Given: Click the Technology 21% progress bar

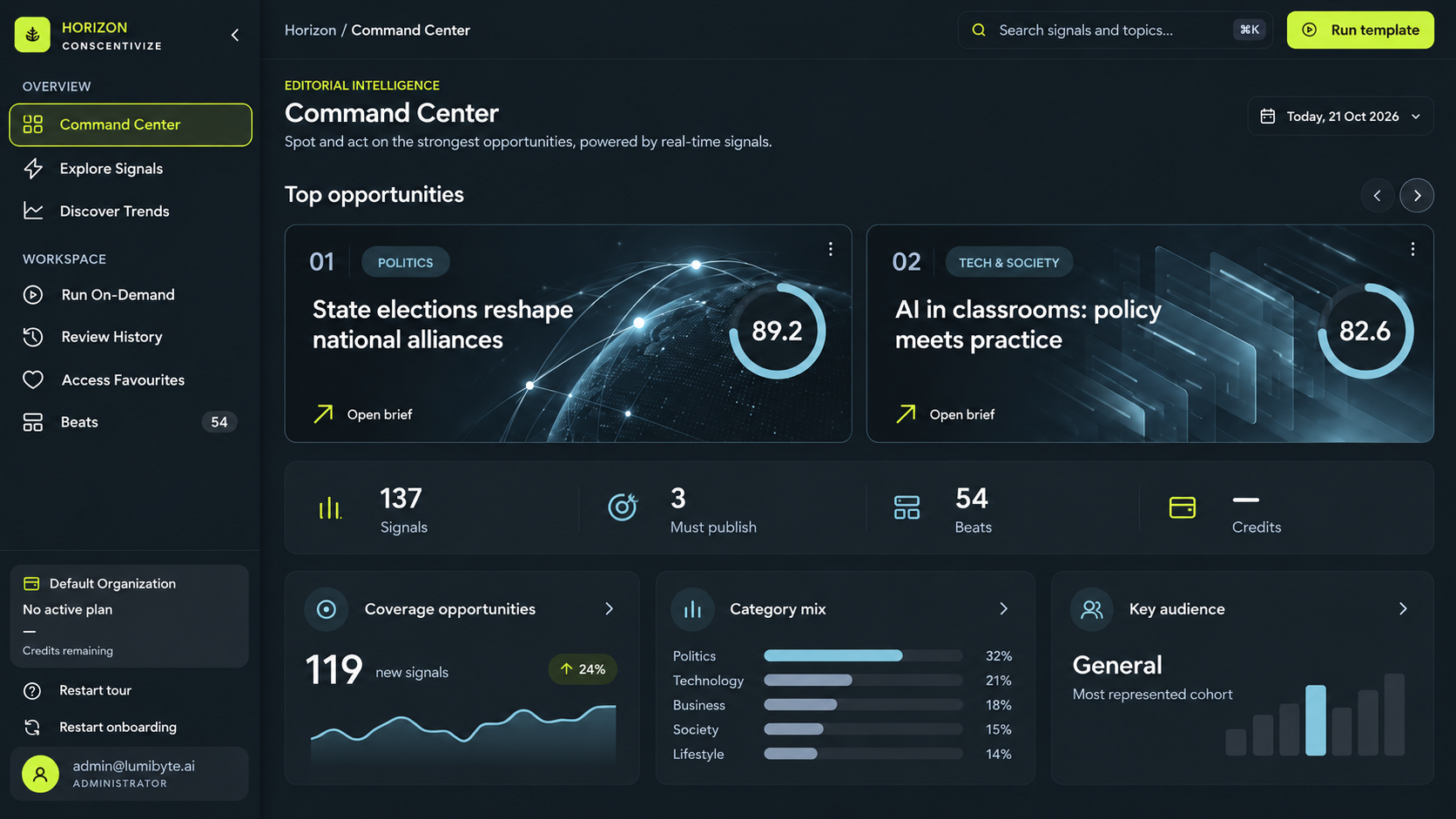Looking at the screenshot, I should coord(863,680).
